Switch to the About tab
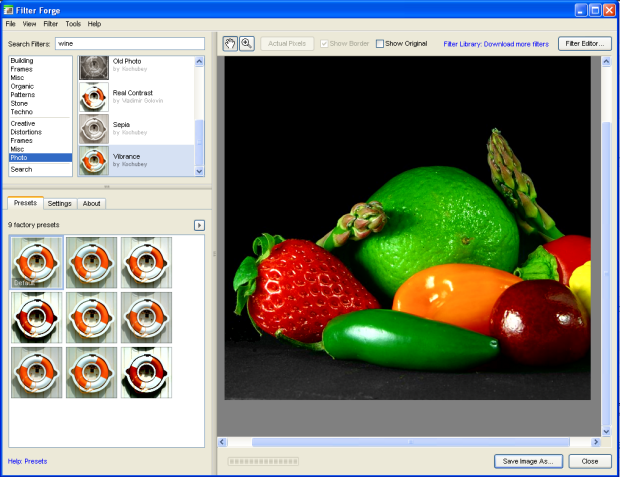 (91, 203)
